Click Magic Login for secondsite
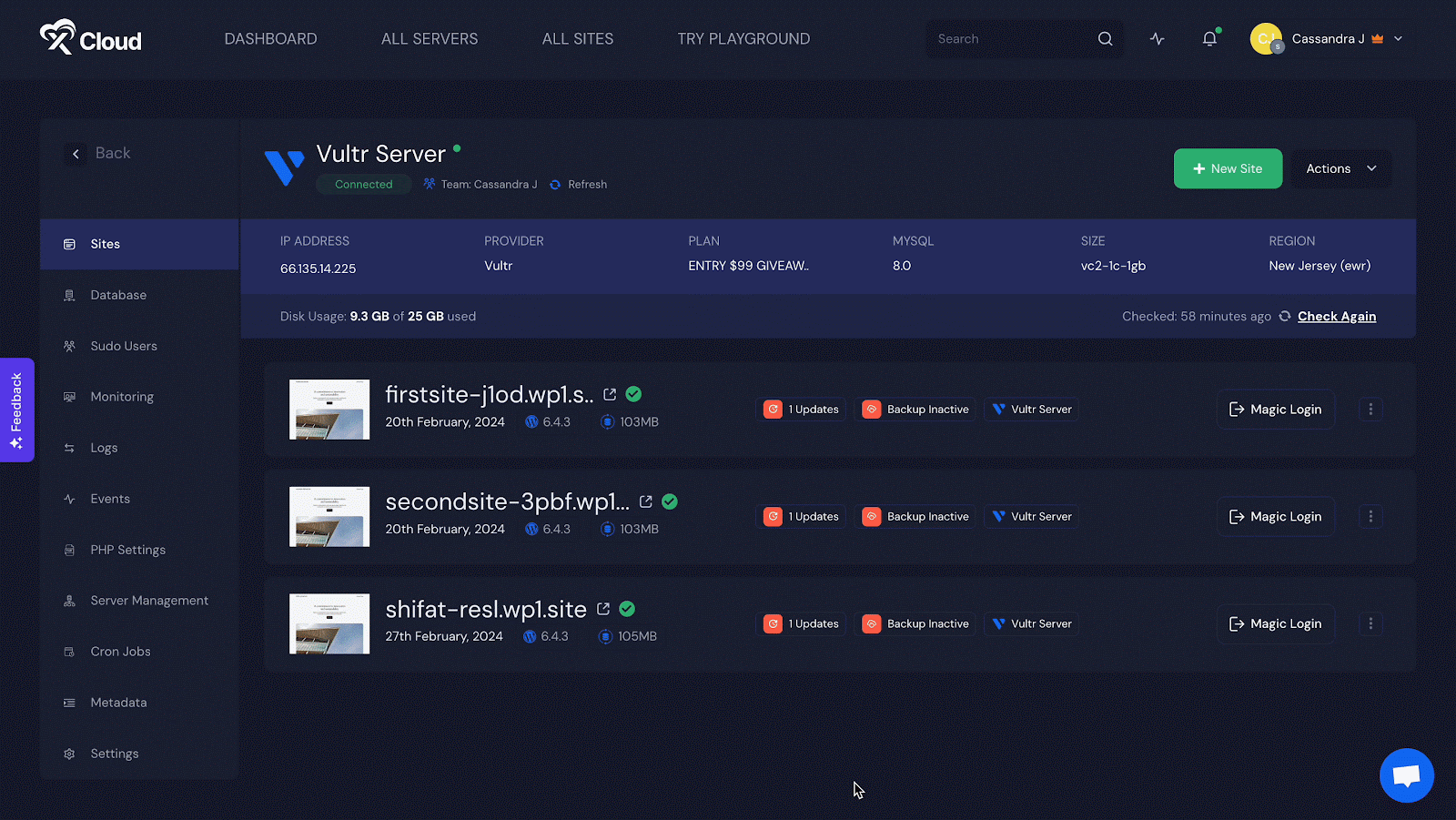The width and height of the screenshot is (1456, 820). point(1276,517)
